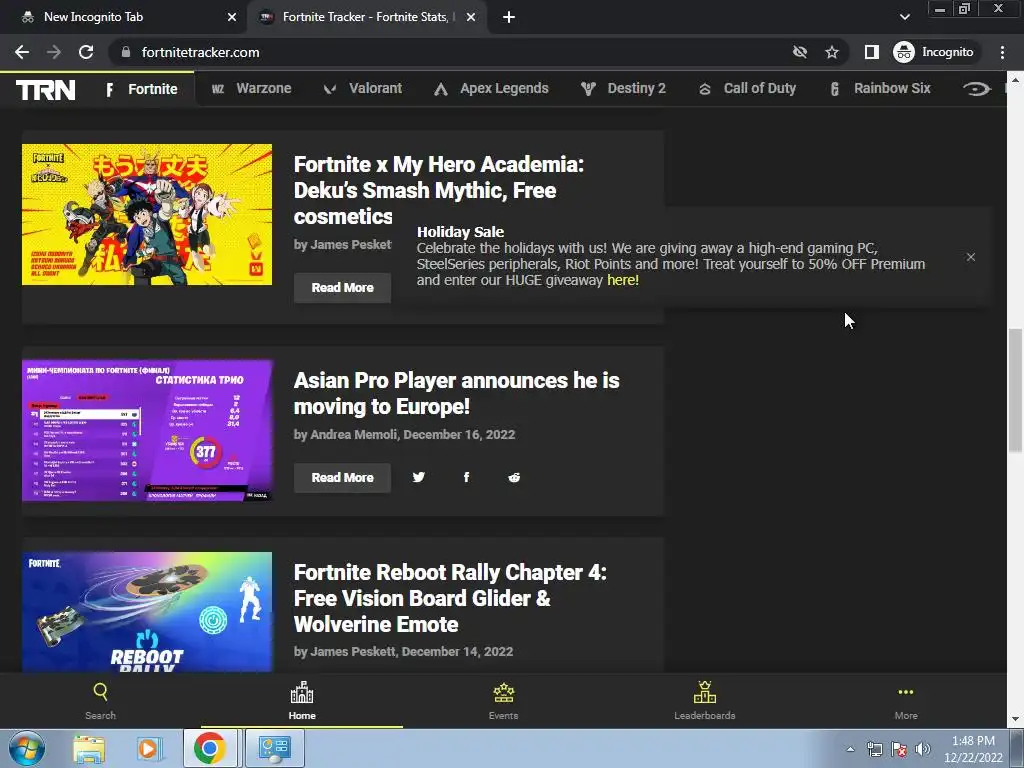Share Asian Pro Player article on Reddit
Screen dimensions: 1024x768
tap(514, 477)
